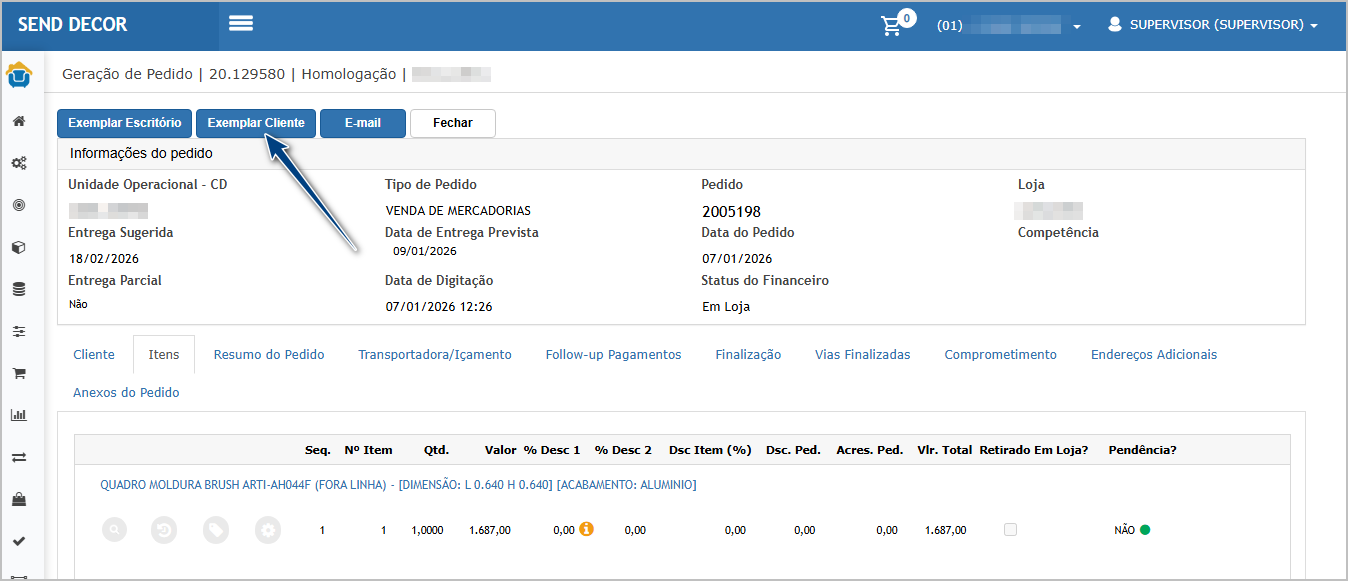Expand the SUPERVISOR user dropdown
1348x581 pixels.
click(1212, 25)
